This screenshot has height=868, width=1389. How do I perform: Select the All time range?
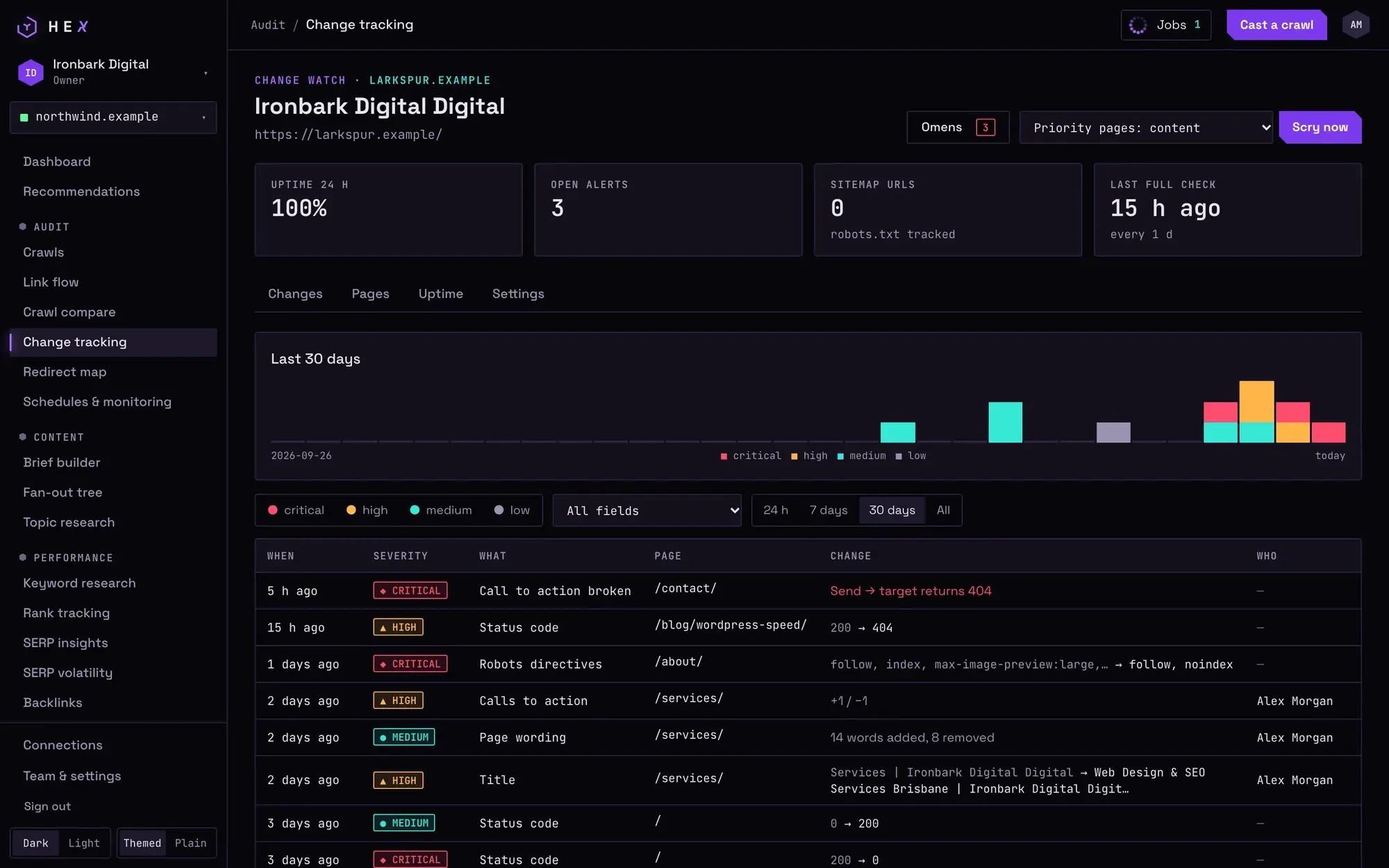[x=943, y=510]
